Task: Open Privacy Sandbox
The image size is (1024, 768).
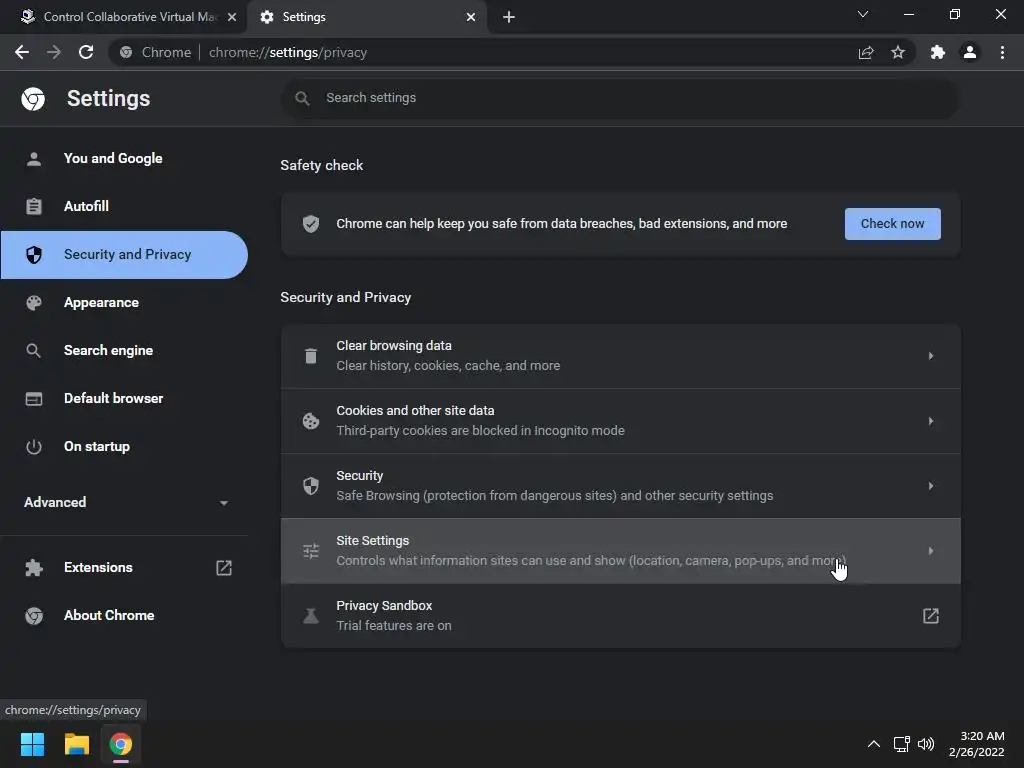Action: pos(620,616)
